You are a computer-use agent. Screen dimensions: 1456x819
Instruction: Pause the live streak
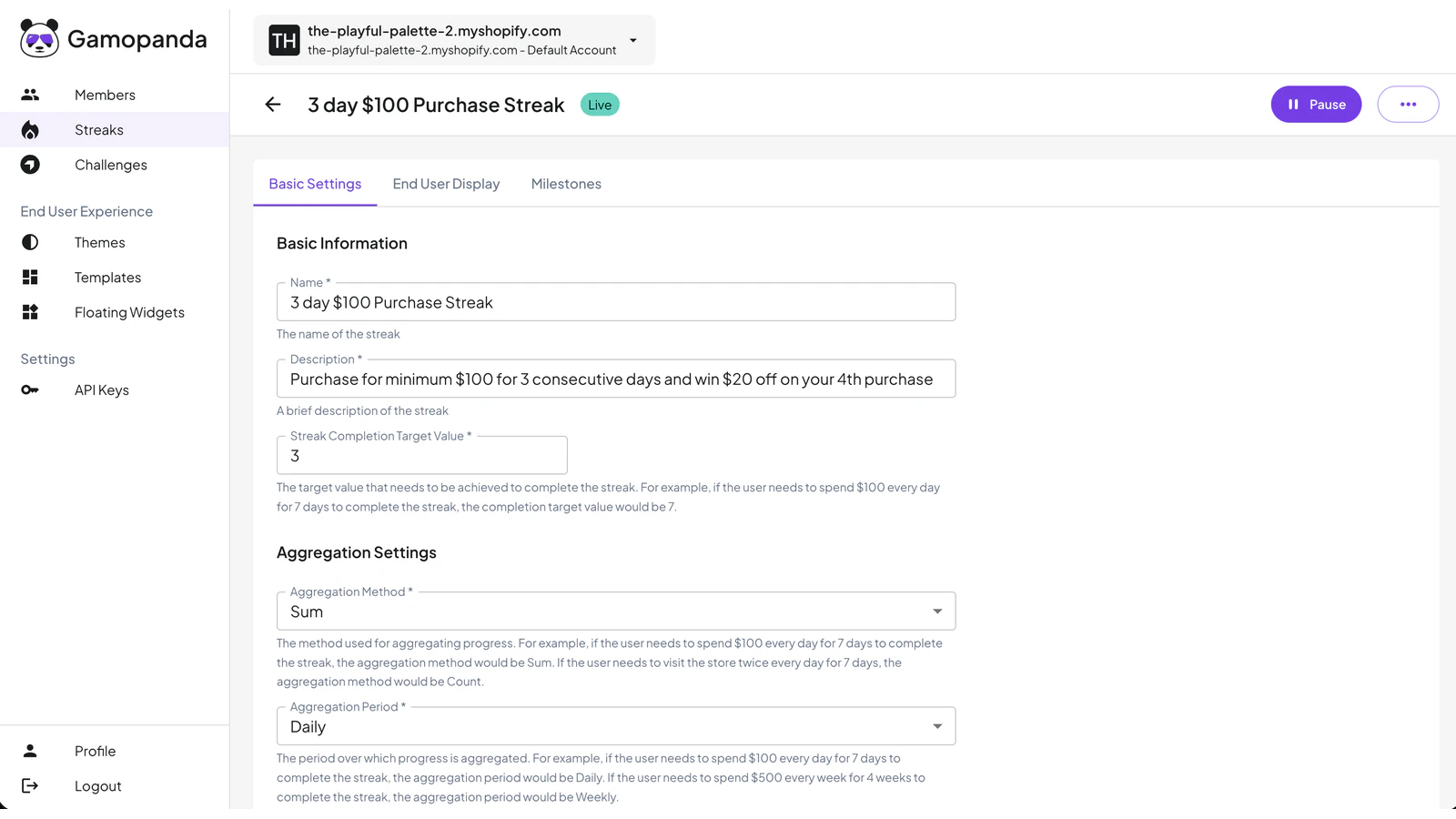pyautogui.click(x=1316, y=105)
